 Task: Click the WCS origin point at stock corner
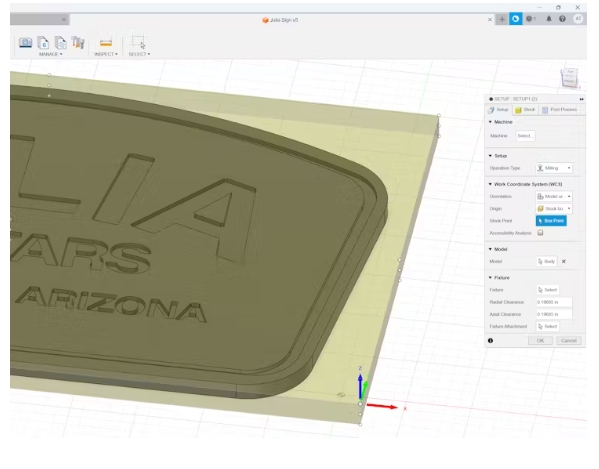pyautogui.click(x=360, y=404)
